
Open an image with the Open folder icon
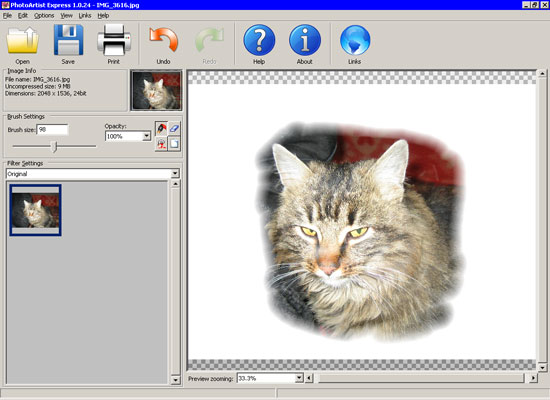[22, 40]
